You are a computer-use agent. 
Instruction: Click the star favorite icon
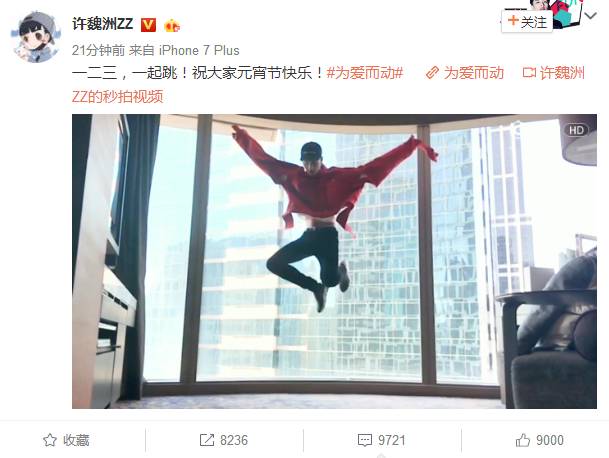tap(50, 440)
